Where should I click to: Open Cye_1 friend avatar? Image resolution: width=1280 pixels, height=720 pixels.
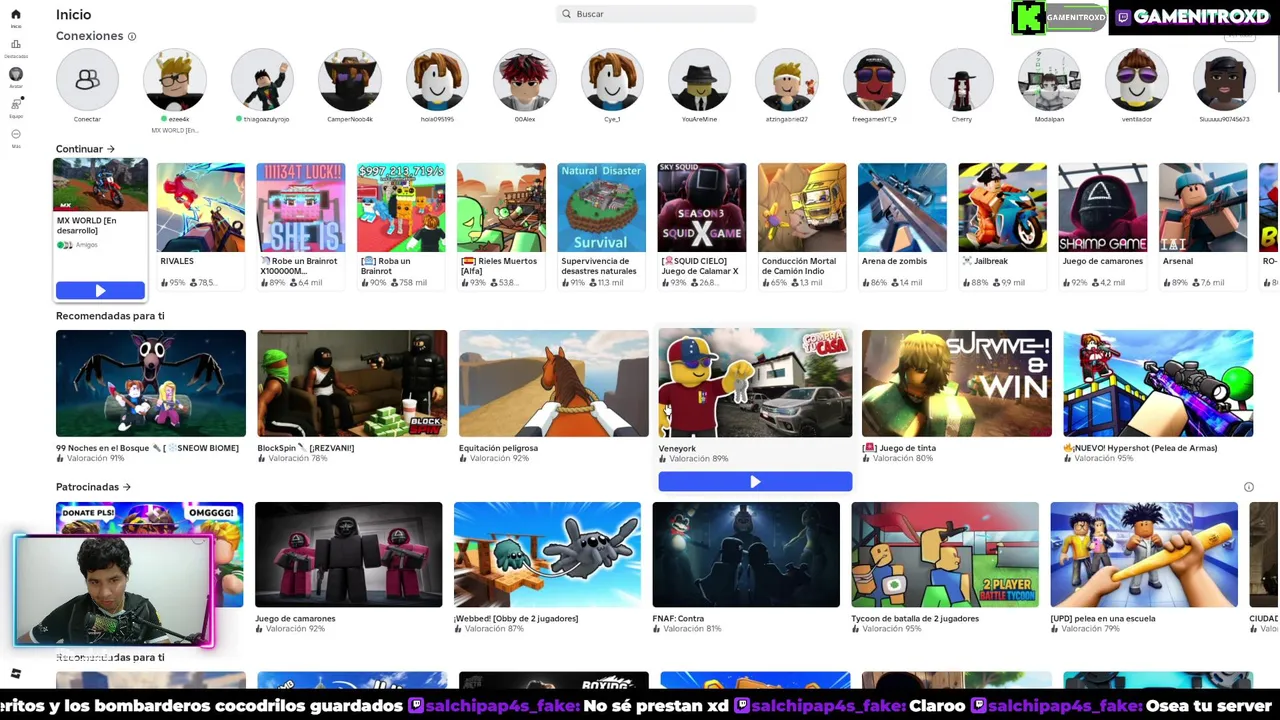pos(612,79)
